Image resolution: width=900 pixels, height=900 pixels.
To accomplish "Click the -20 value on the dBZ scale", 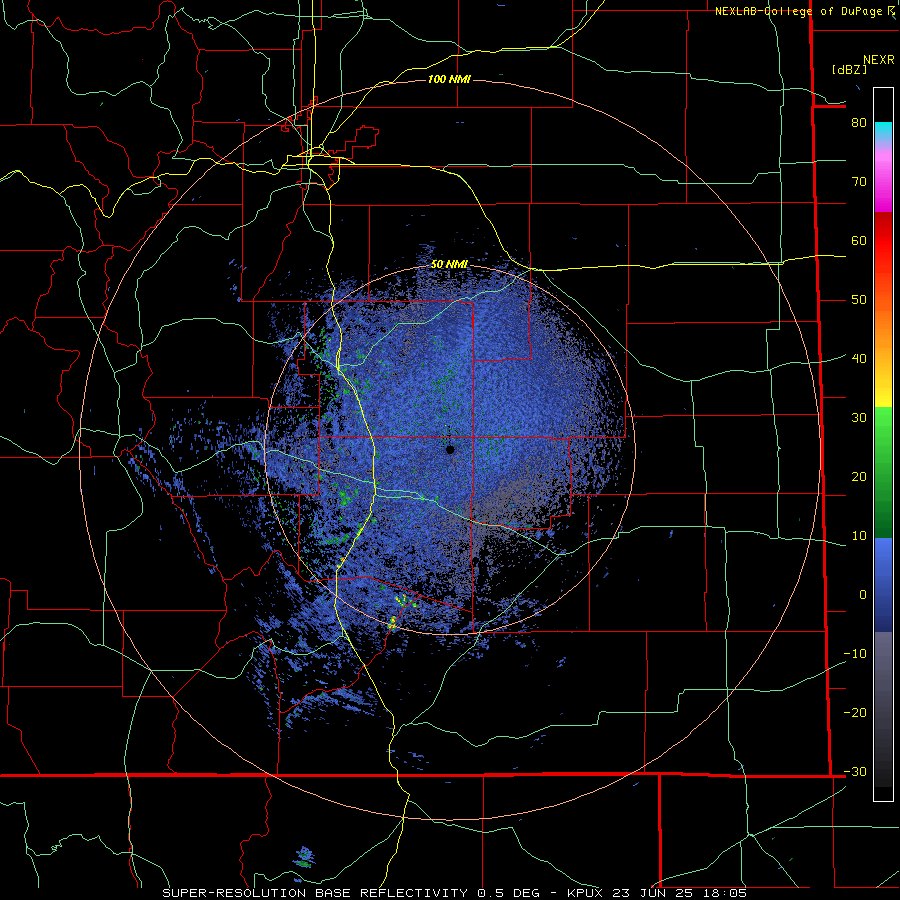I will coord(855,713).
